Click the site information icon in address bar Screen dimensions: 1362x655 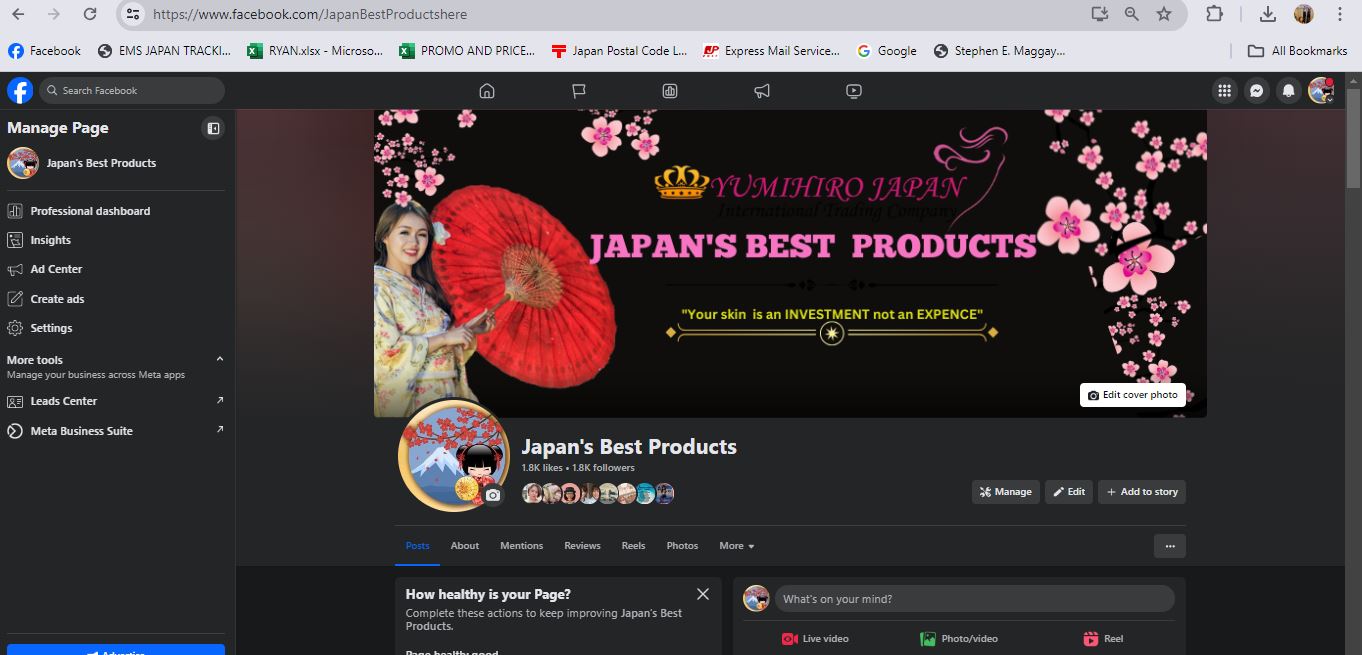133,14
